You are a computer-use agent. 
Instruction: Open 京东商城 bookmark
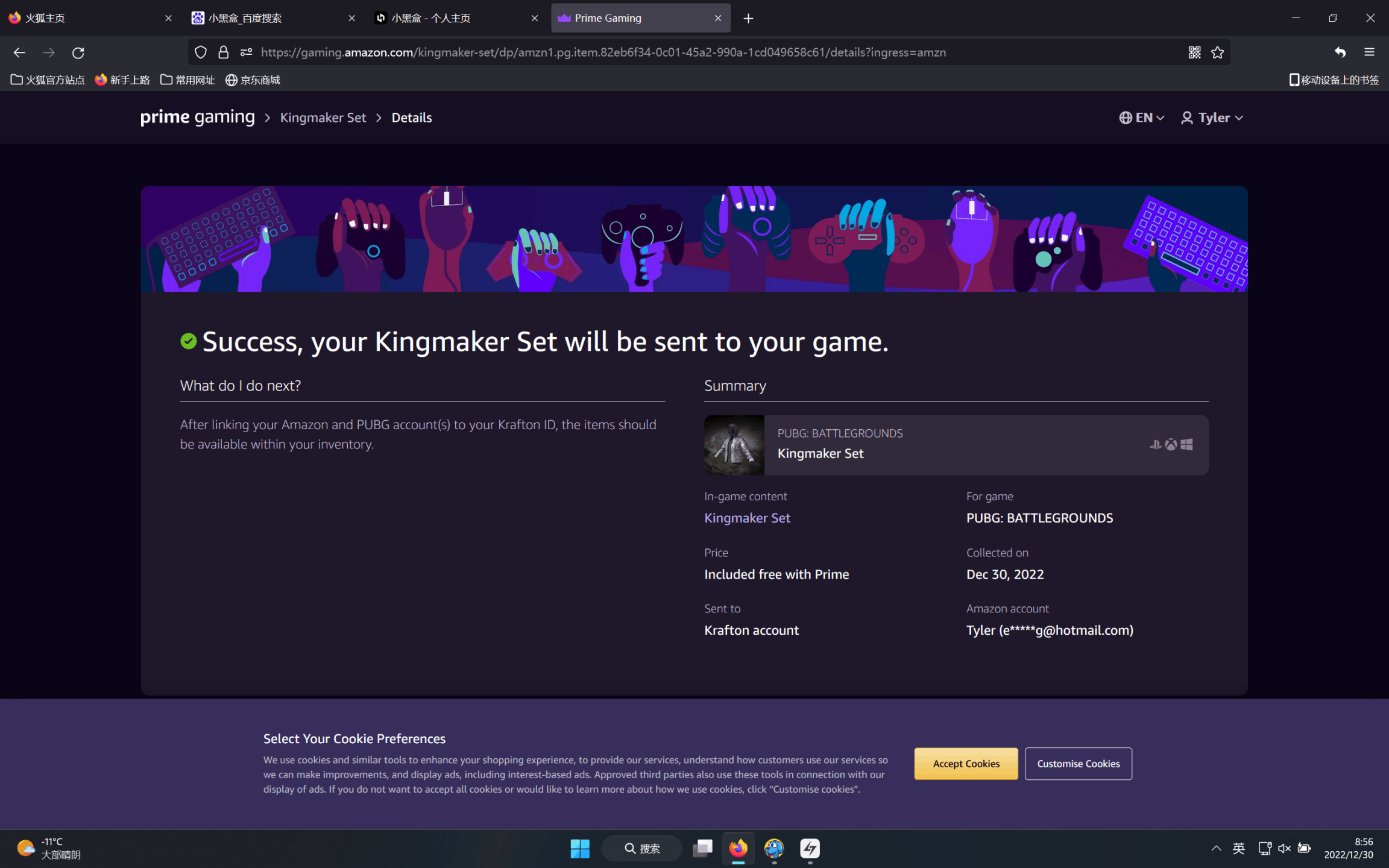point(253,80)
